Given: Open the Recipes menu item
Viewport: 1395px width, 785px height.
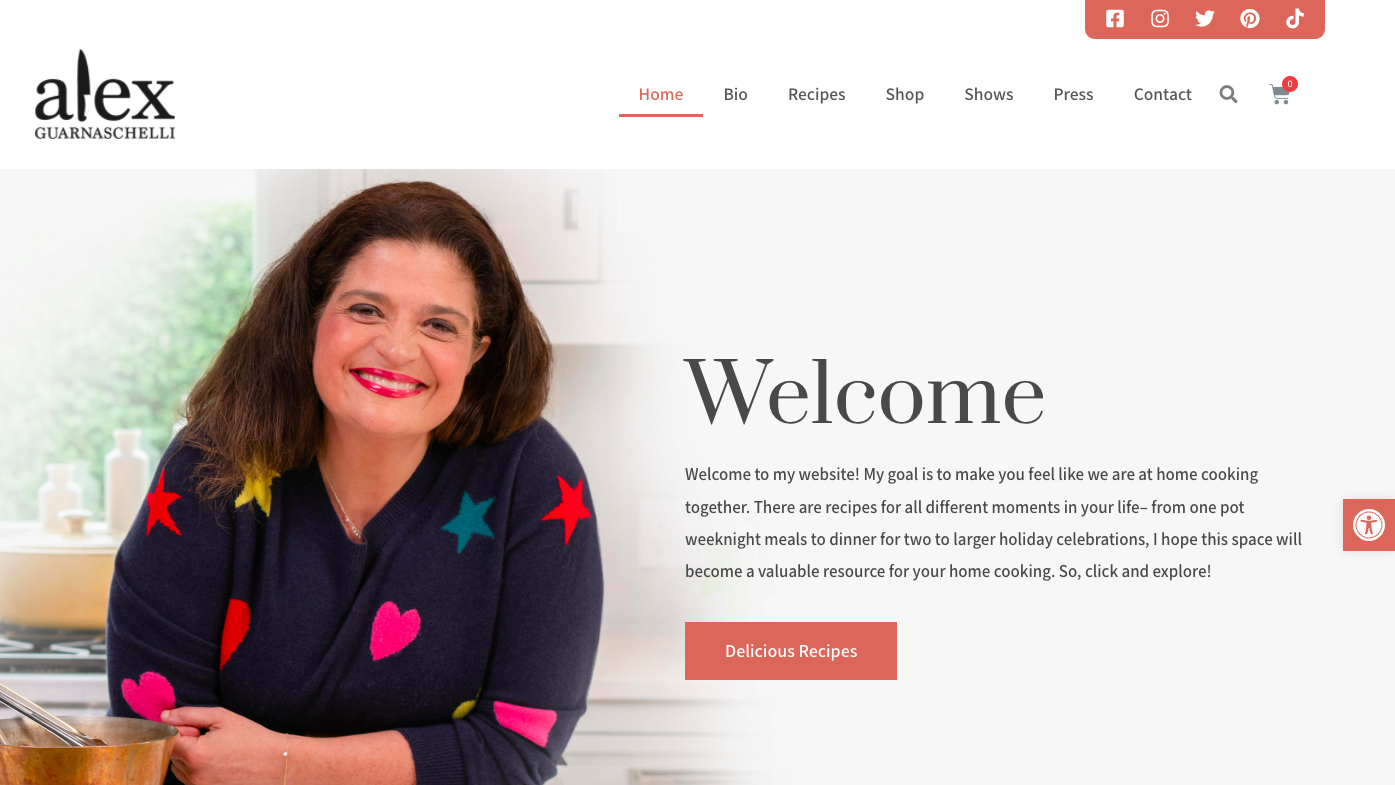Looking at the screenshot, I should (817, 94).
